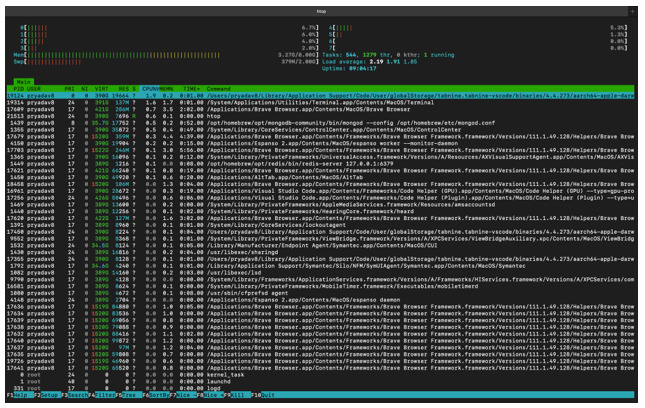645x408 pixels.
Task: Select the ControlCenter process row
Action: click(320, 130)
